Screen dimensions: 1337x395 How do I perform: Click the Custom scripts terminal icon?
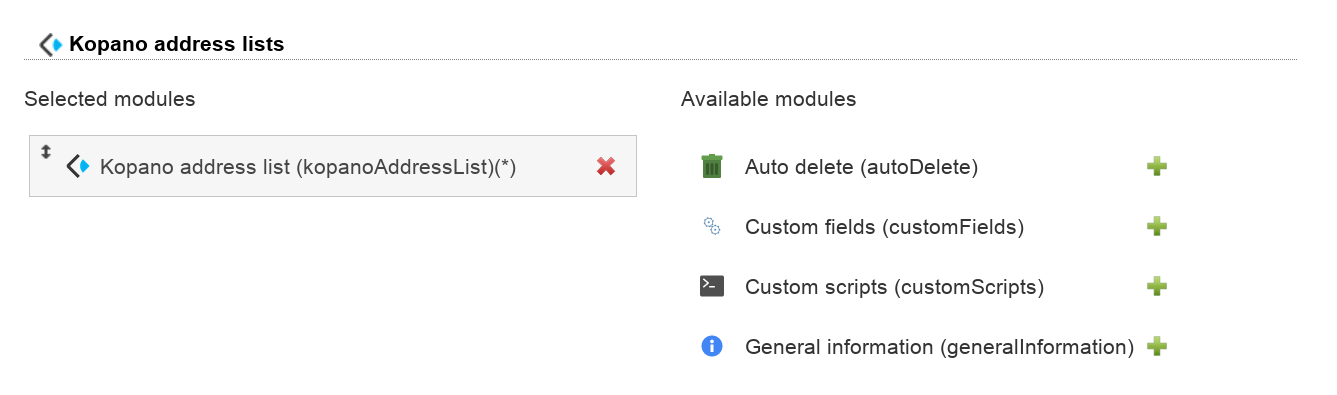click(x=711, y=286)
